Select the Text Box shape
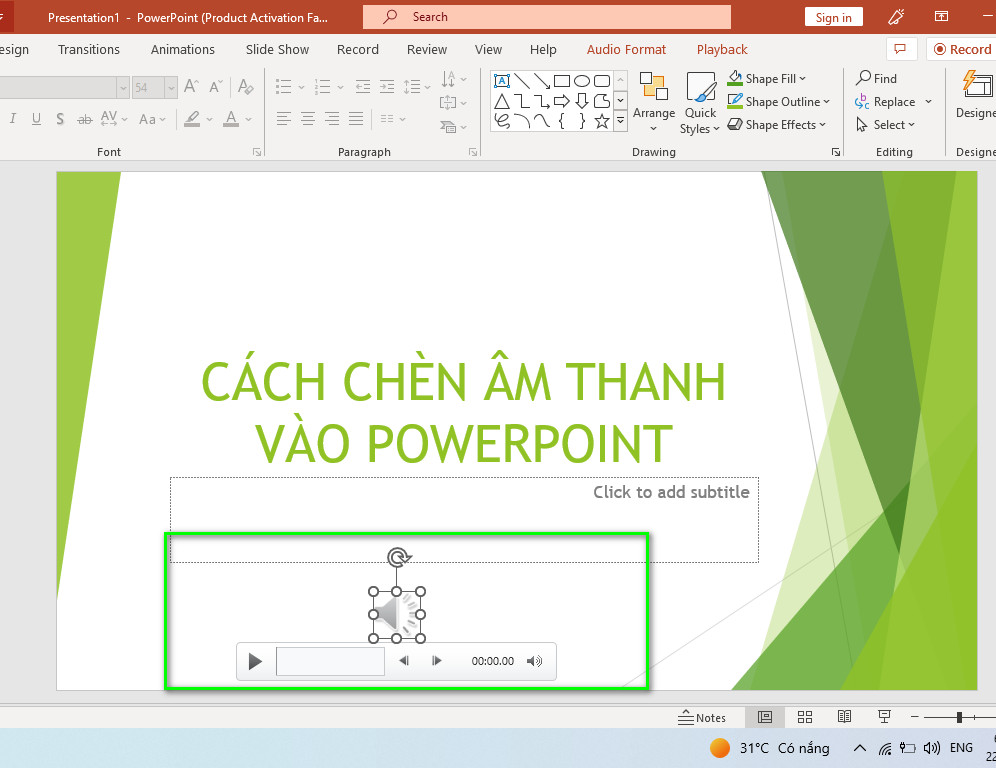The height and width of the screenshot is (768, 996). (502, 81)
